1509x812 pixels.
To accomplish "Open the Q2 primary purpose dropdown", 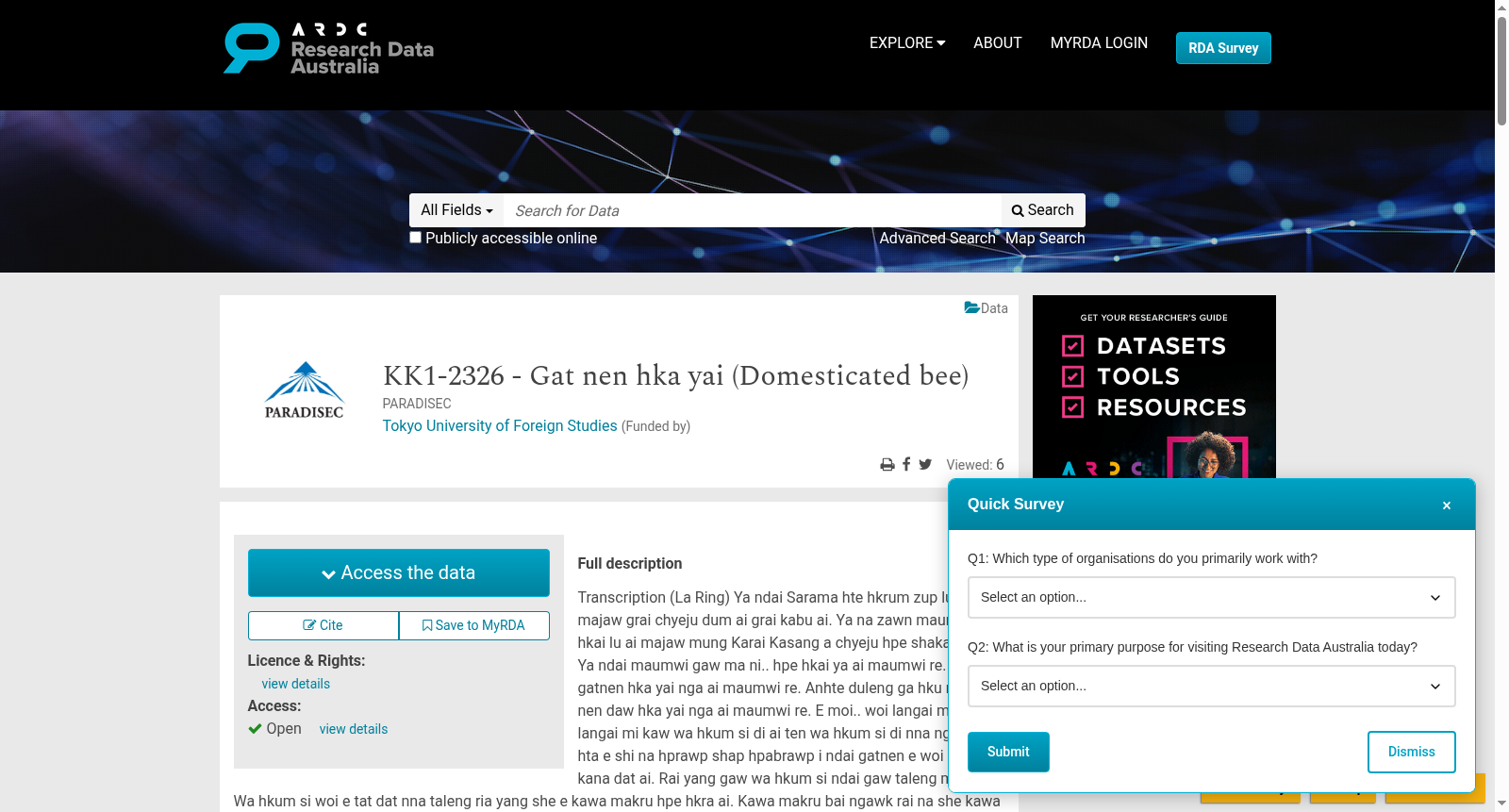I will [1211, 686].
